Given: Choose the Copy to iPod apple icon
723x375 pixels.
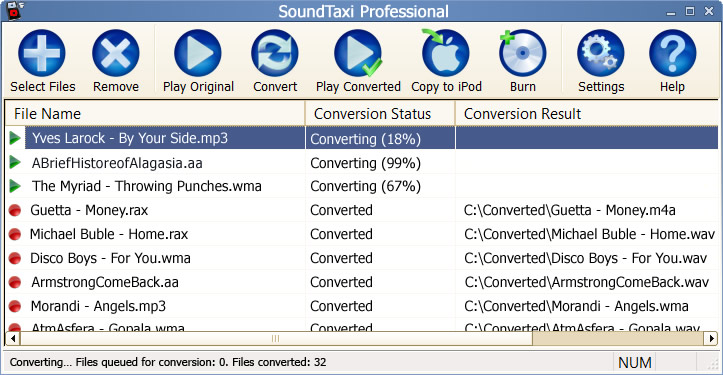Looking at the screenshot, I should click(446, 53).
